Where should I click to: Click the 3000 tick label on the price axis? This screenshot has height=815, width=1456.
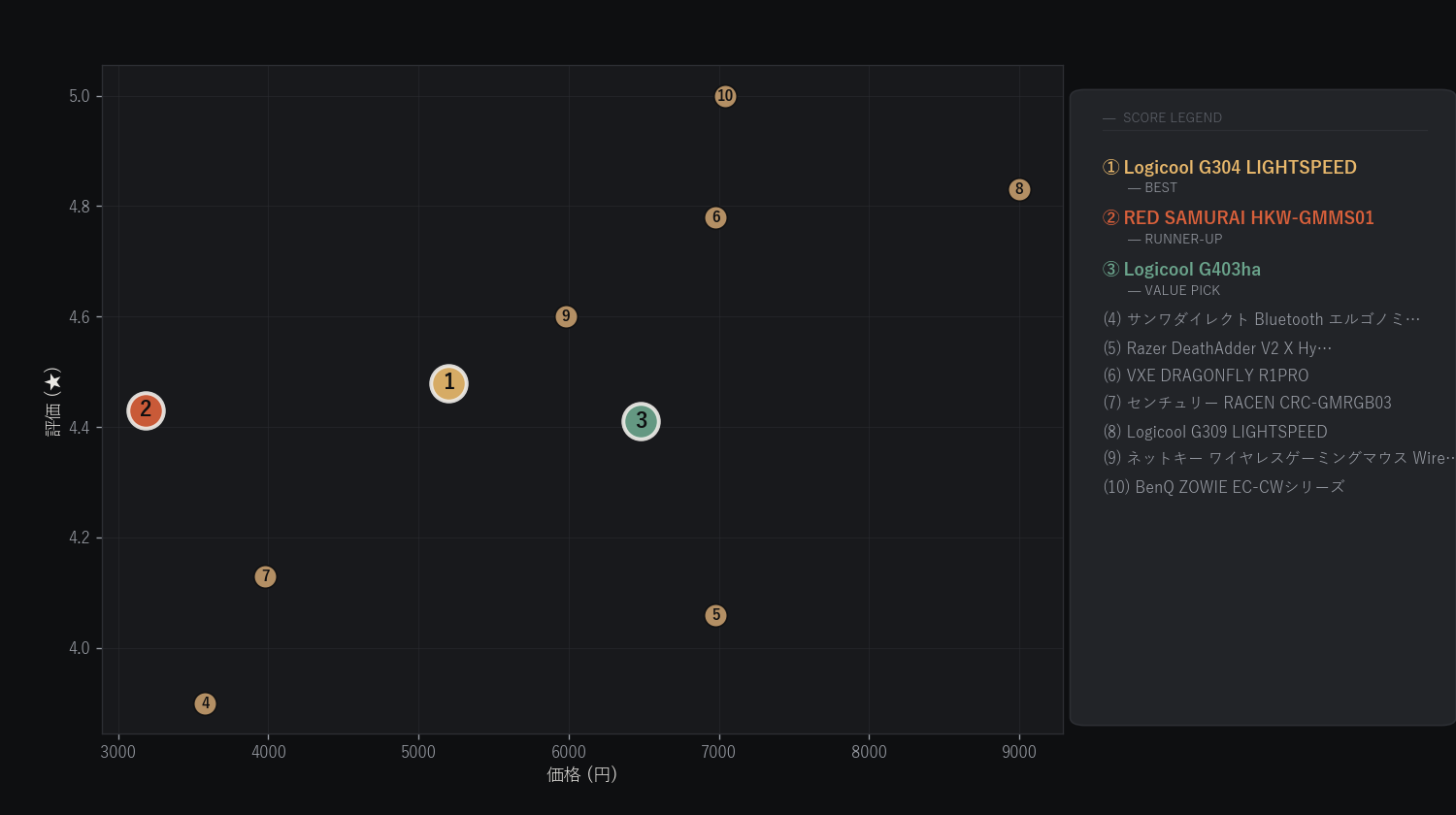click(x=118, y=752)
